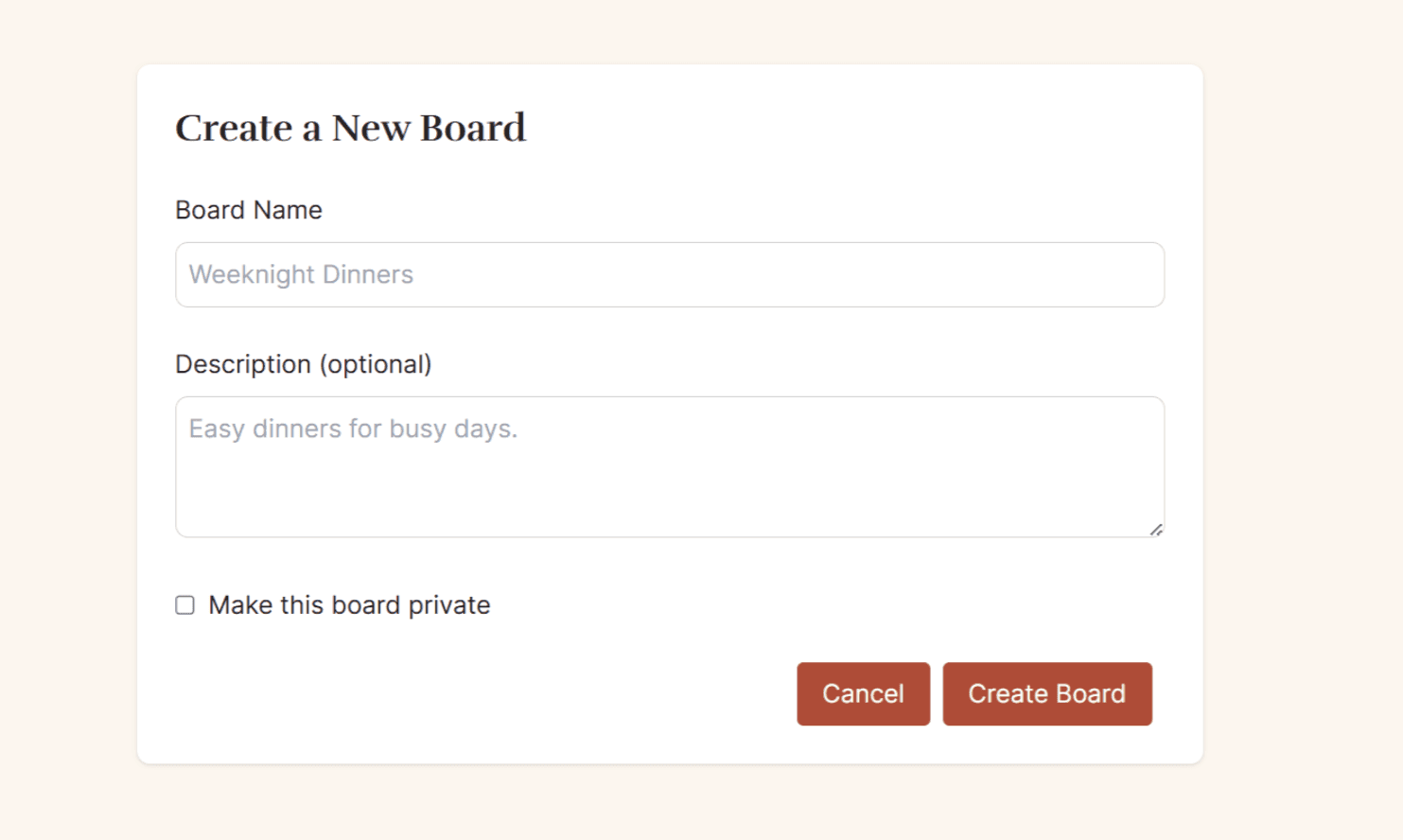
Task: Click the word 'private' in the checkbox label
Action: 449,605
